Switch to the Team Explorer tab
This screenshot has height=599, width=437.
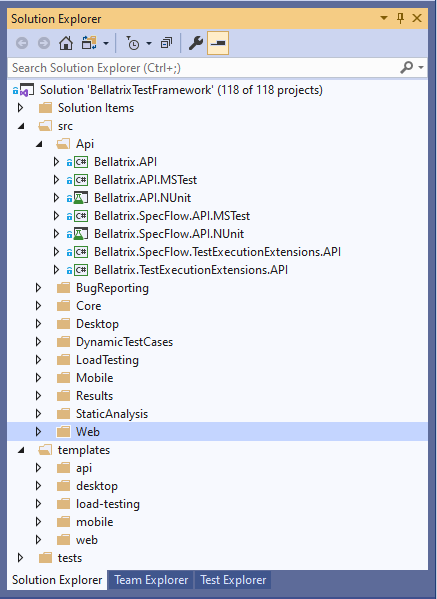pyautogui.click(x=151, y=580)
